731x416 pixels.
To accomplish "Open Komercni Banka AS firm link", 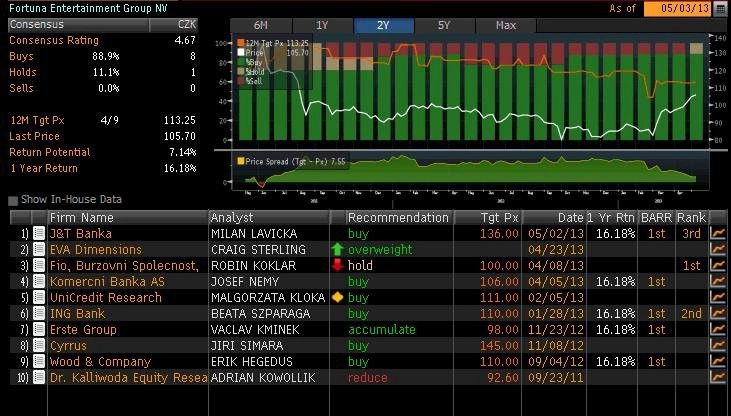I will pos(107,281).
